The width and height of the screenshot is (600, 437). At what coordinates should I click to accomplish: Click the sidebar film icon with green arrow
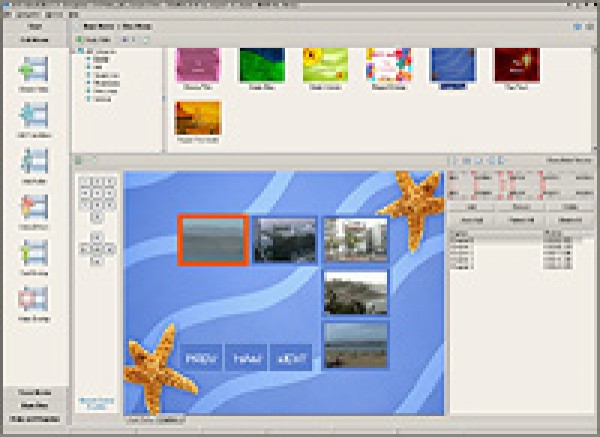click(x=33, y=69)
